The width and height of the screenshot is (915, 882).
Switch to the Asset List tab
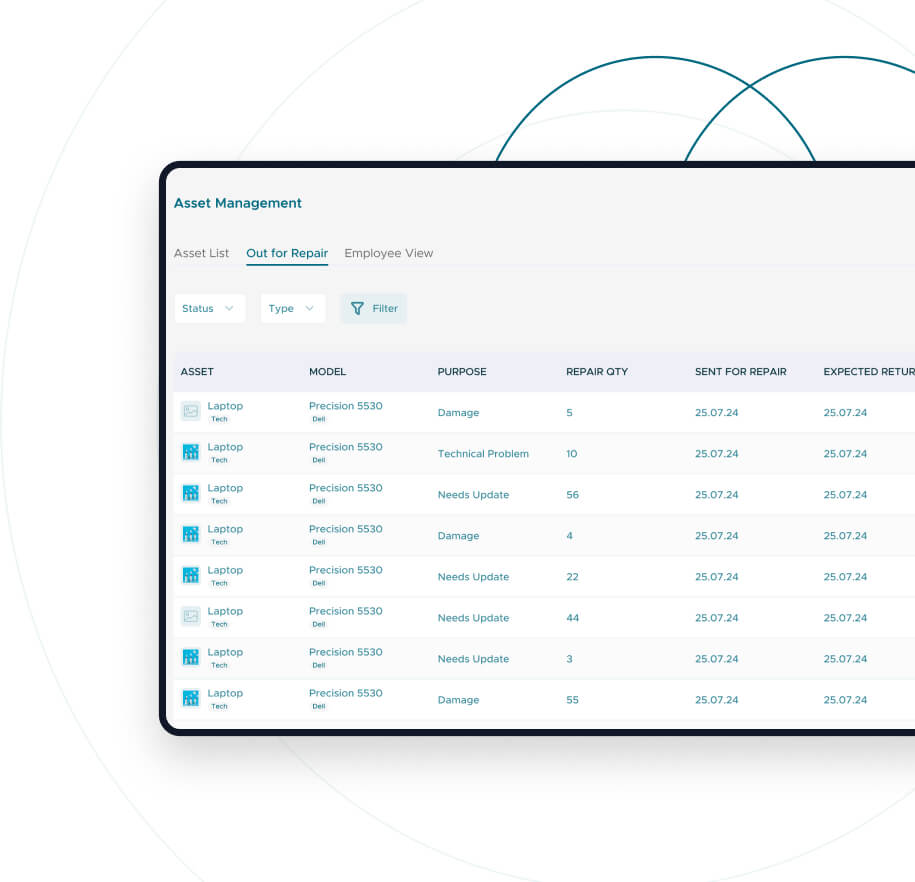click(201, 253)
